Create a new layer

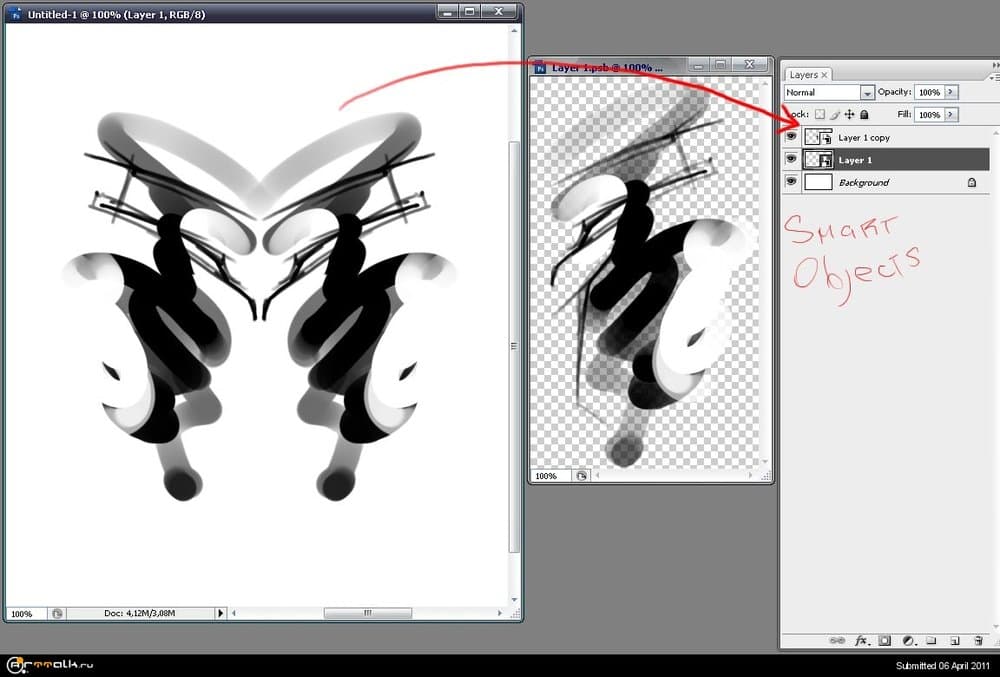[x=954, y=640]
